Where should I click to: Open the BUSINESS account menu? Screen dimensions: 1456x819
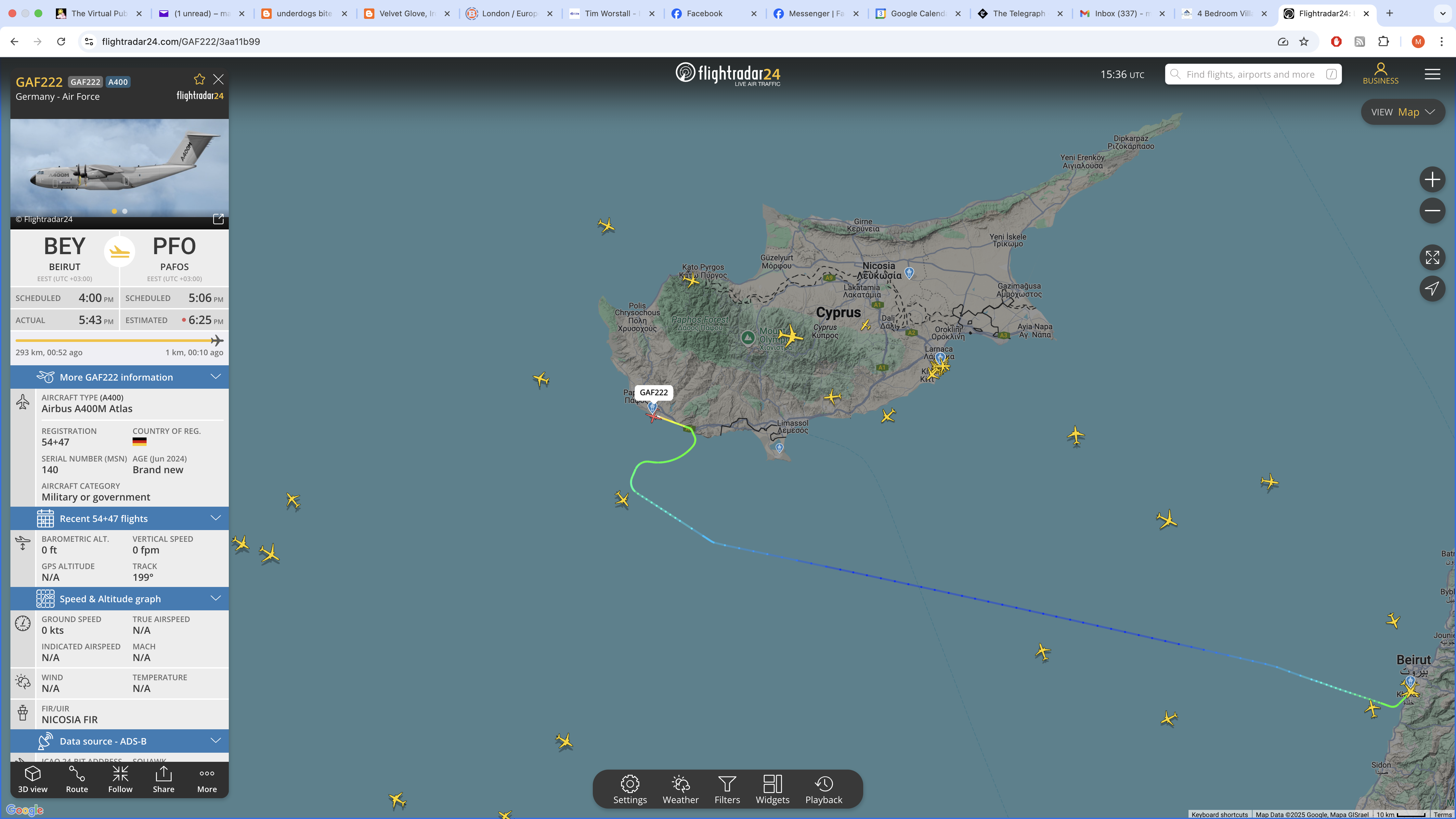tap(1380, 74)
